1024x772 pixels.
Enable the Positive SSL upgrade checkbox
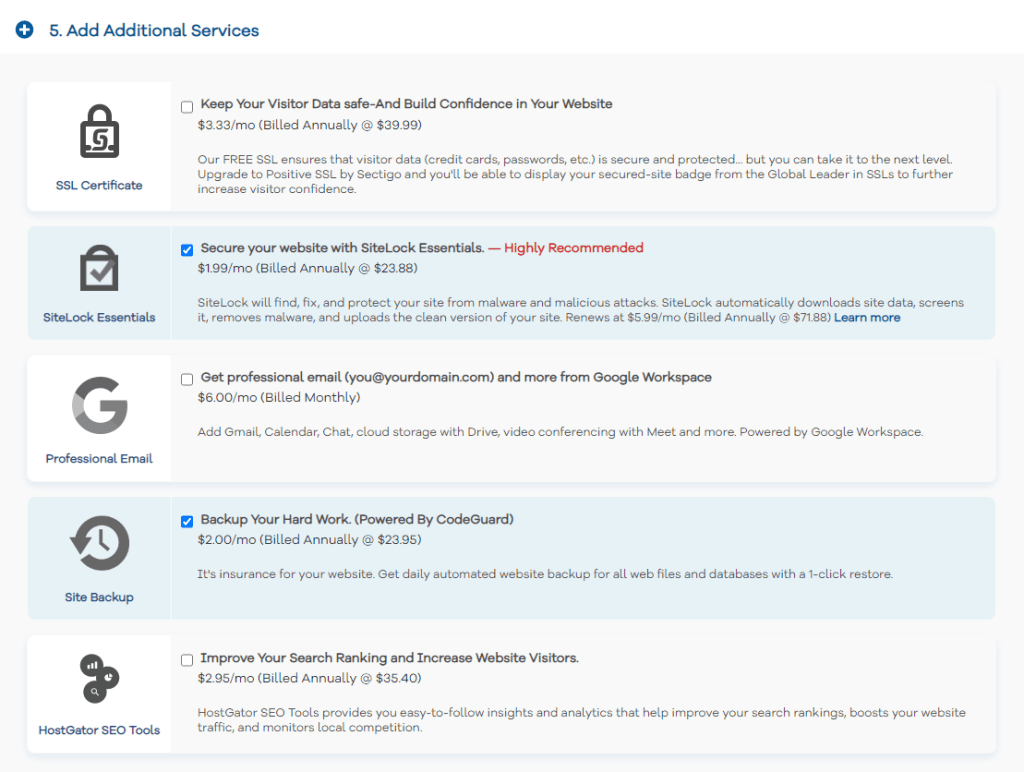pyautogui.click(x=186, y=106)
